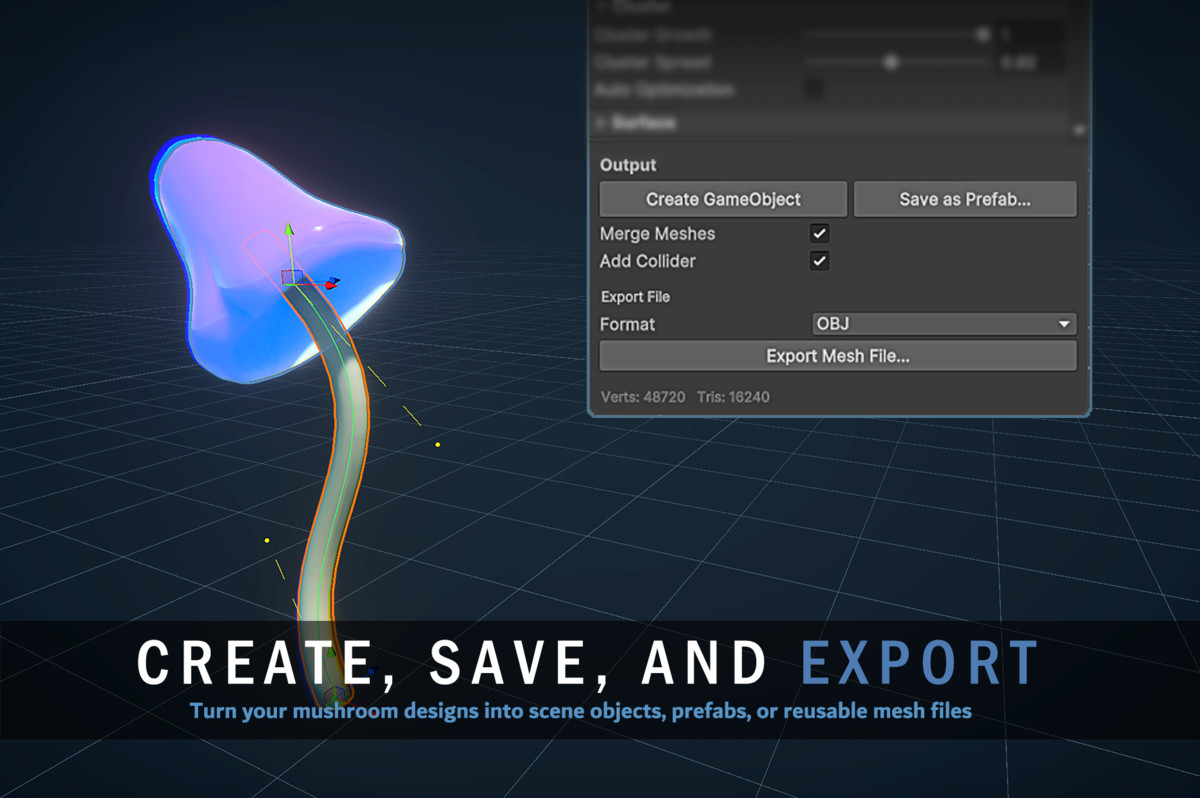Click the yellow control point right of stem
The image size is (1200, 798).
click(437, 444)
